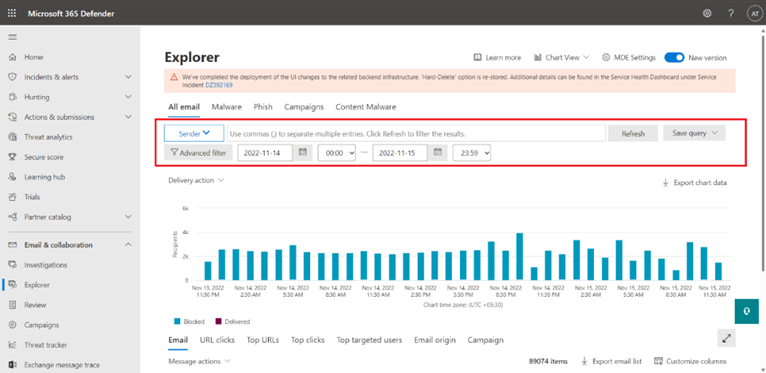The height and width of the screenshot is (373, 766).
Task: Open the AT account avatar
Action: point(754,14)
